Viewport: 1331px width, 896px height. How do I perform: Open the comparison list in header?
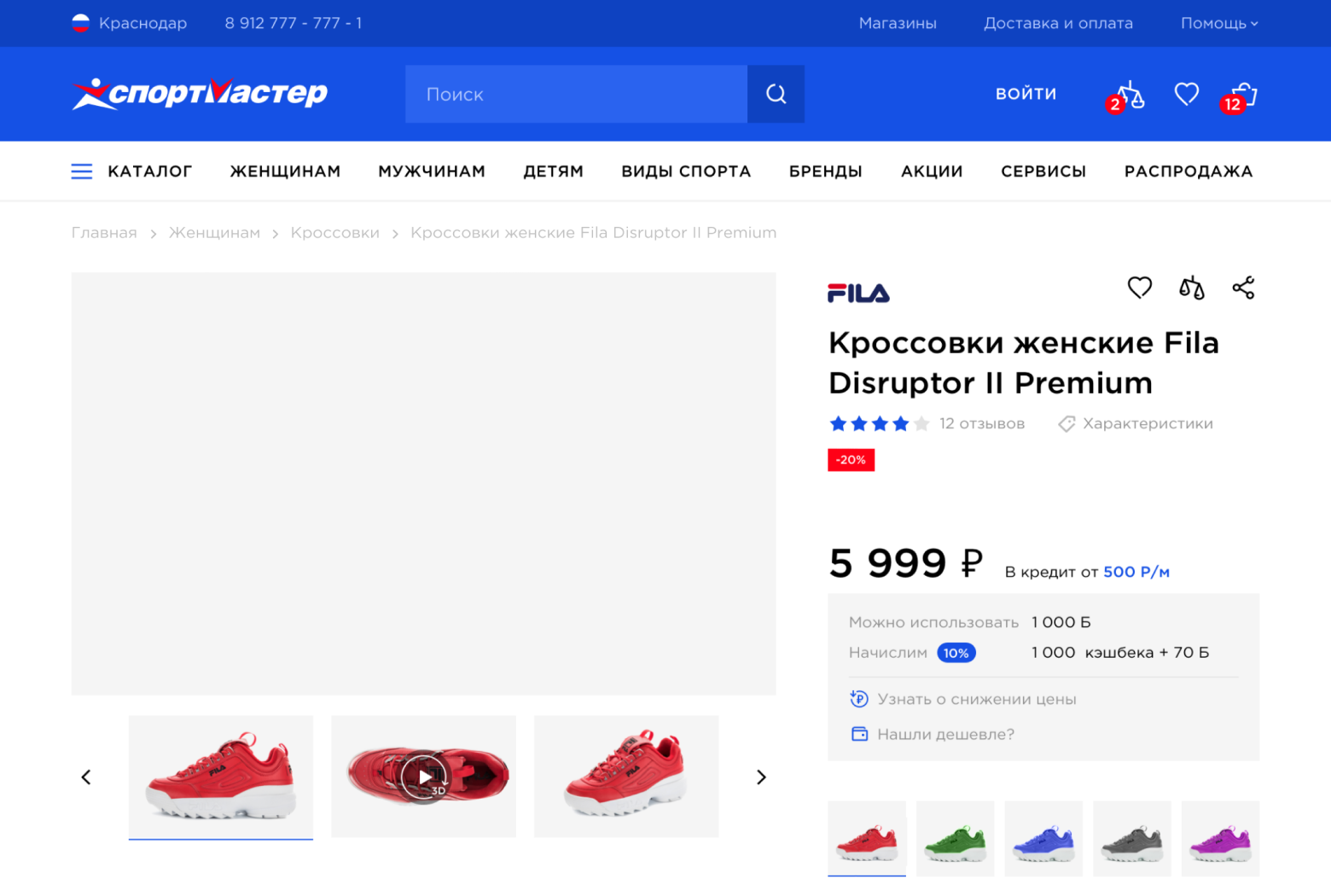point(1129,96)
